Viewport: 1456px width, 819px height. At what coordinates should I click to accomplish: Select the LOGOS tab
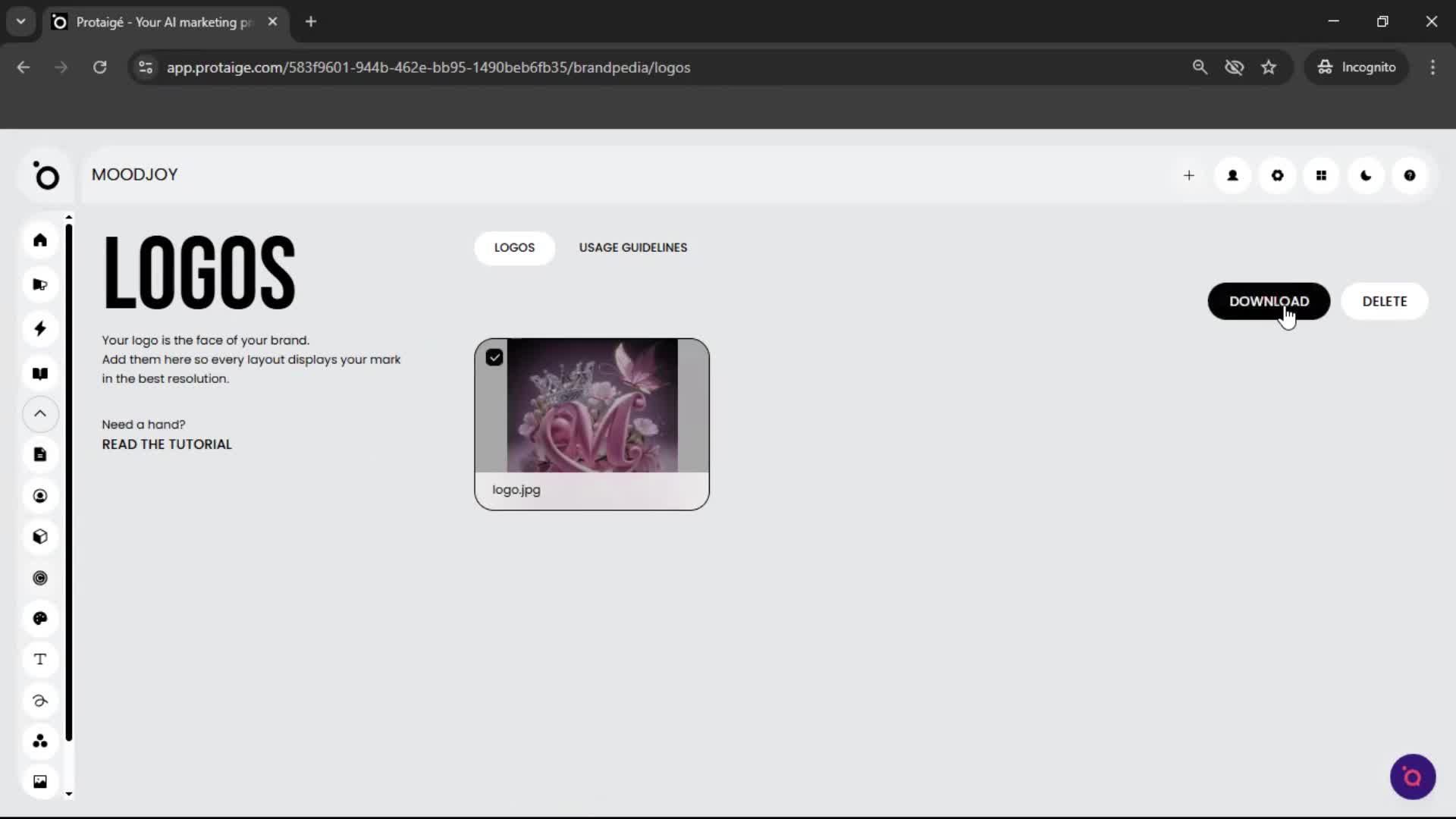[514, 247]
